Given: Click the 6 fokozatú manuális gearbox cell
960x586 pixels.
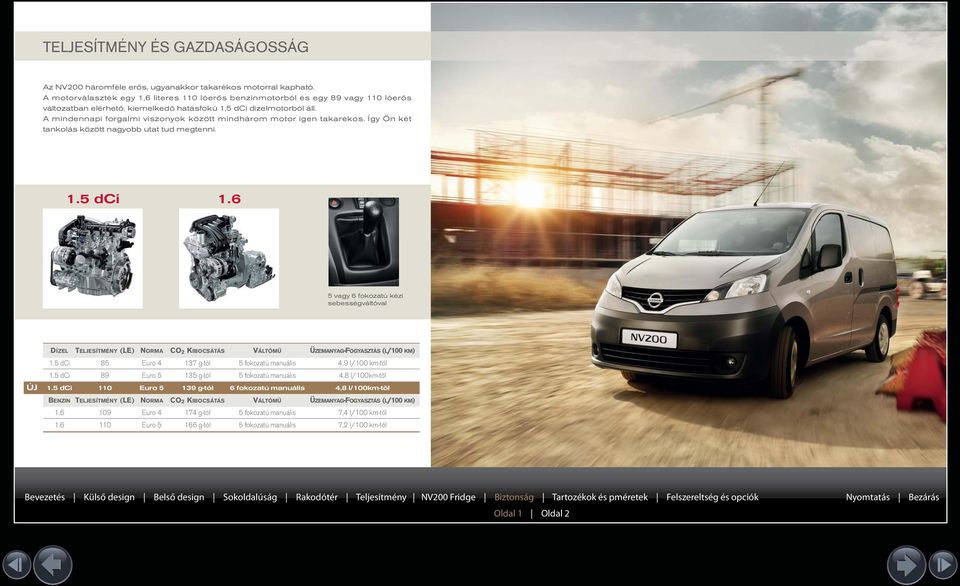Looking at the screenshot, I should tap(267, 388).
